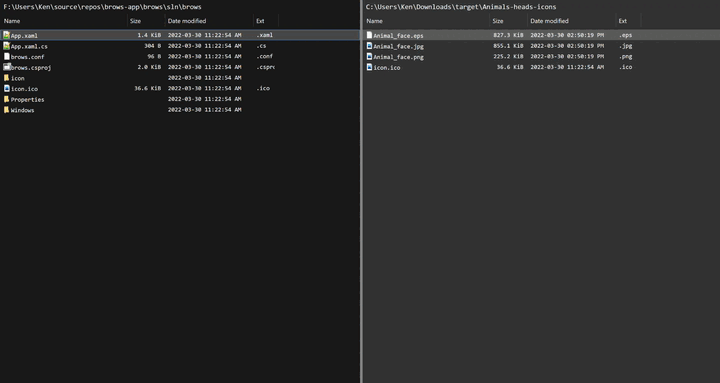Click the Animal_face.jpg file icon
This screenshot has height=383, width=720.
369,46
